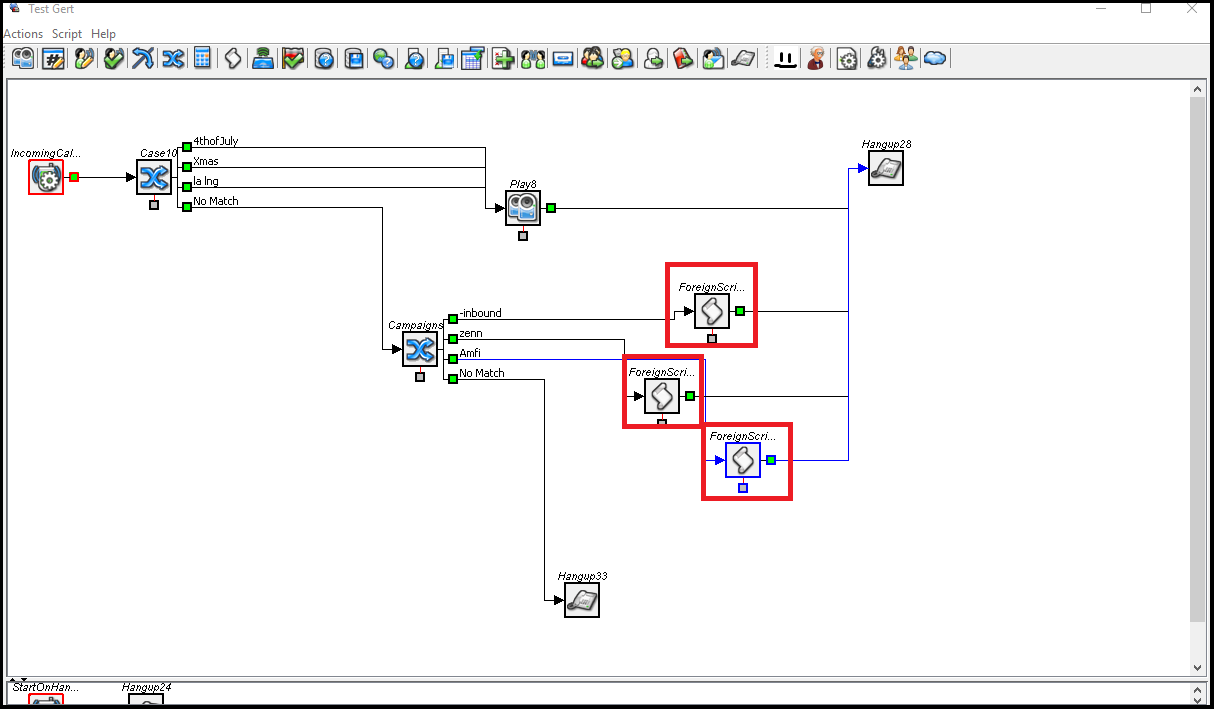Click the document with gear toolbar icon

[x=846, y=59]
